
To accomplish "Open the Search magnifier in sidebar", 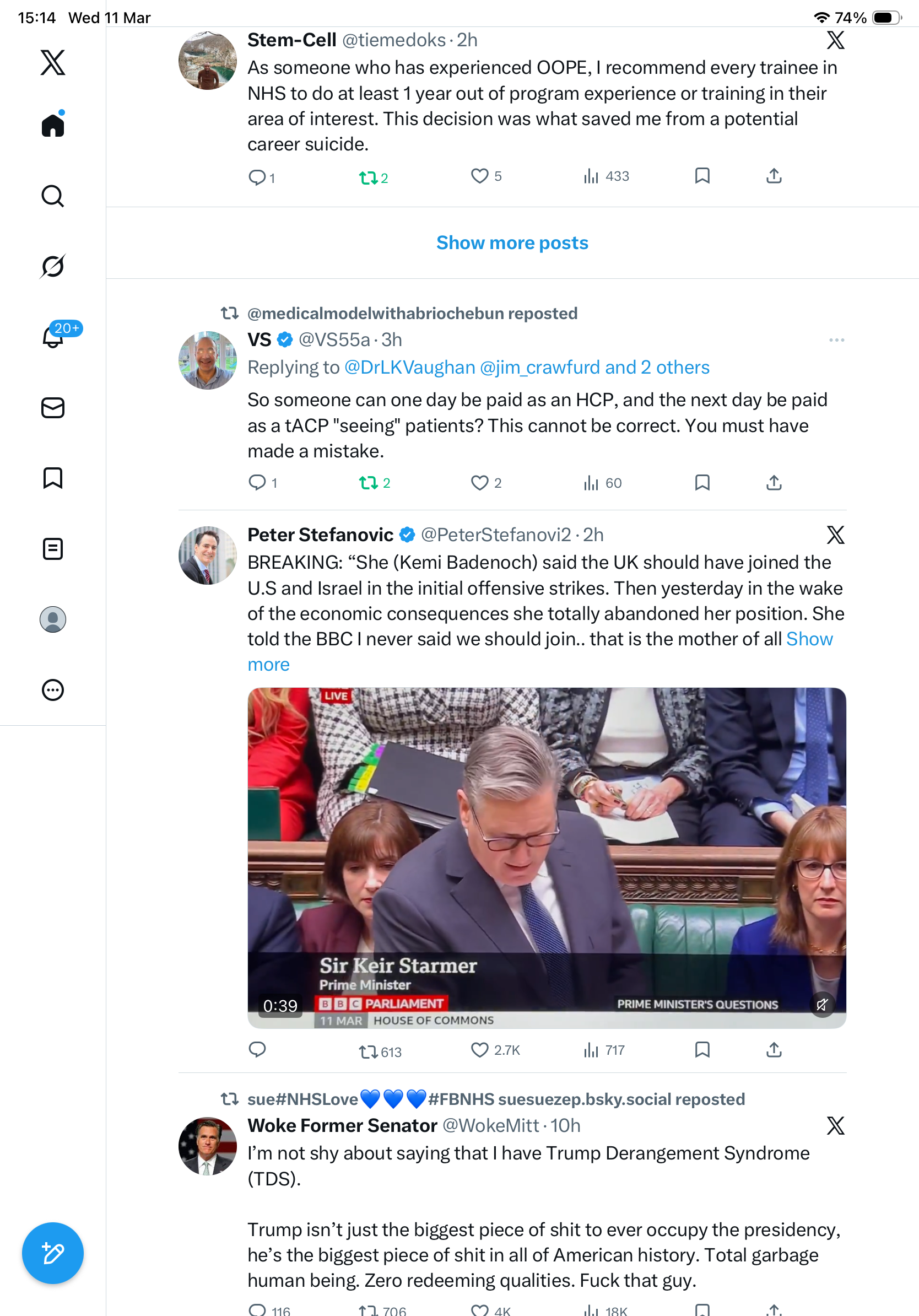I will click(x=53, y=196).
